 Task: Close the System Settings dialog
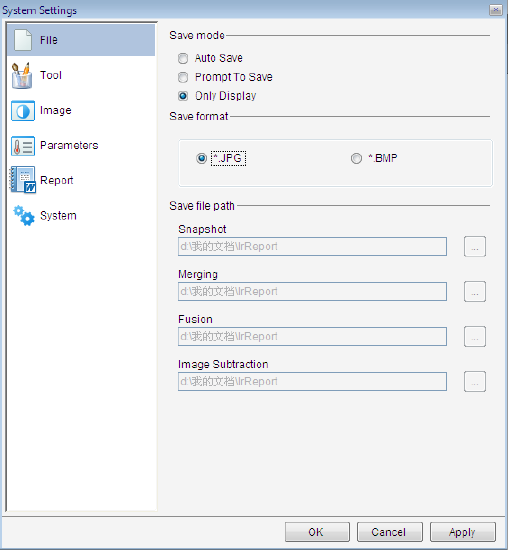pos(496,10)
